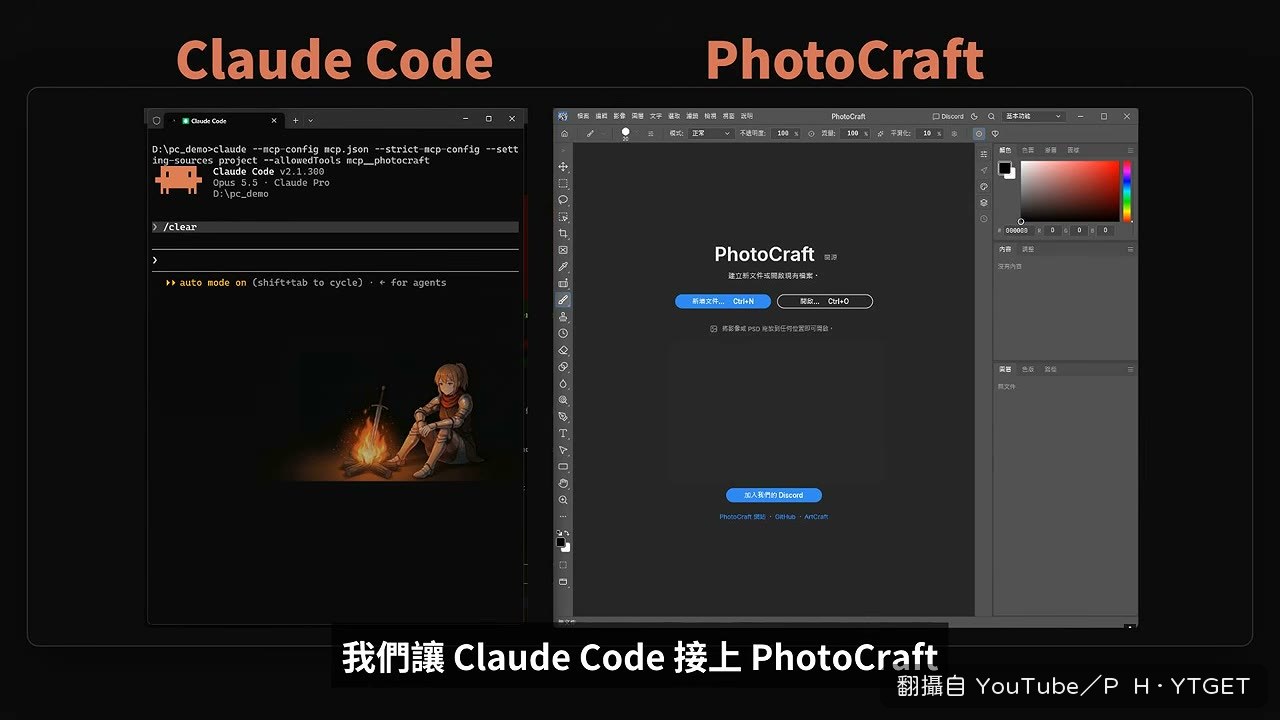
Task: Click the foreground color swatch in Color panel
Action: click(x=1004, y=168)
